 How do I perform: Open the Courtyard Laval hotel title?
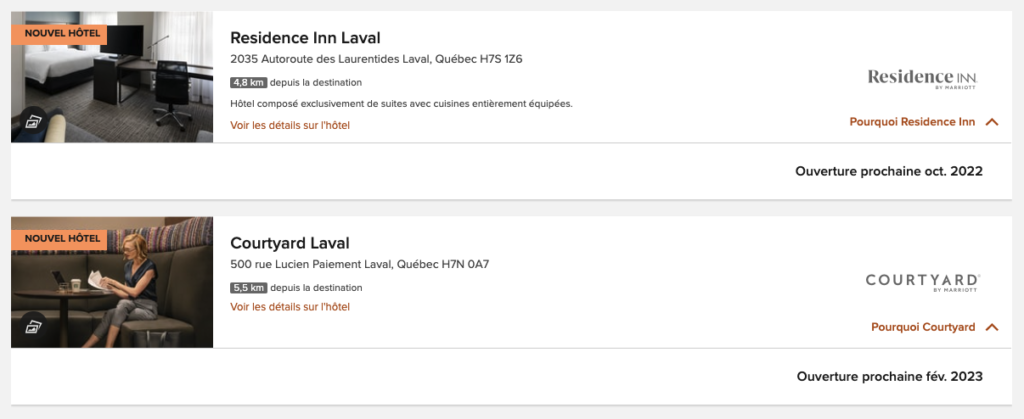pos(289,243)
